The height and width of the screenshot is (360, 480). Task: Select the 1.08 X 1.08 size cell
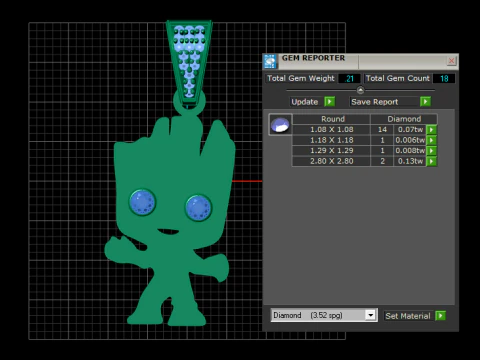pyautogui.click(x=332, y=129)
